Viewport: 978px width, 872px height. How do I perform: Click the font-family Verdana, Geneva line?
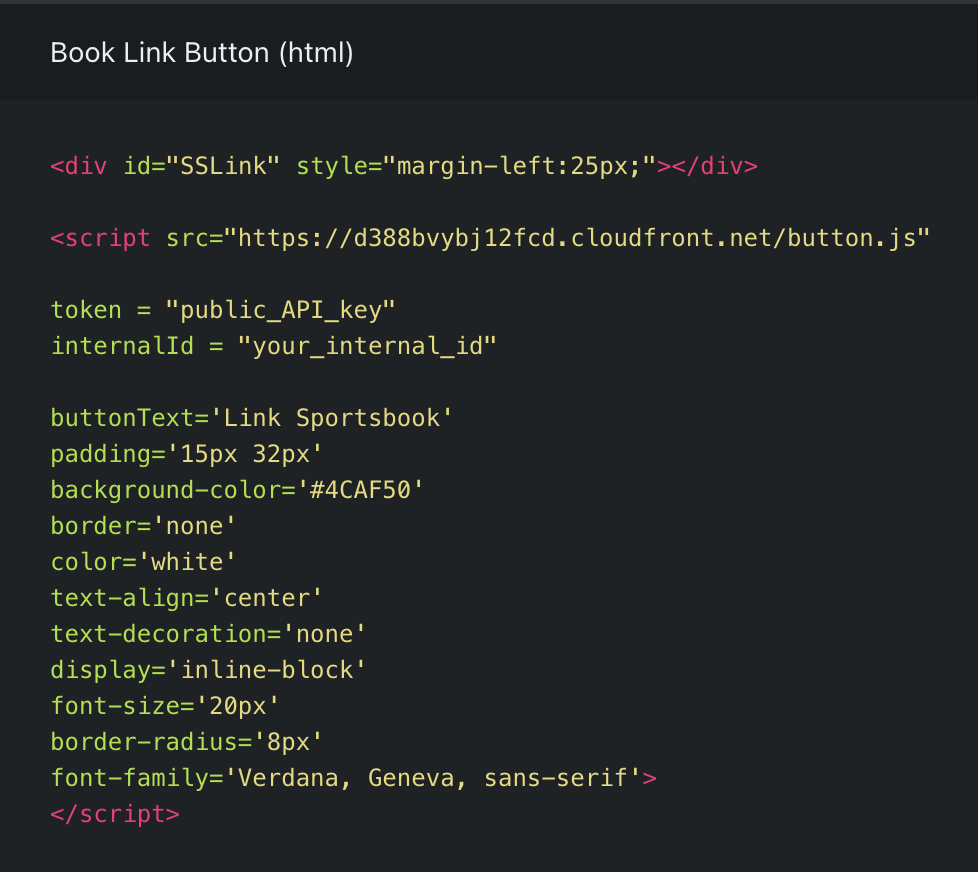(x=354, y=778)
